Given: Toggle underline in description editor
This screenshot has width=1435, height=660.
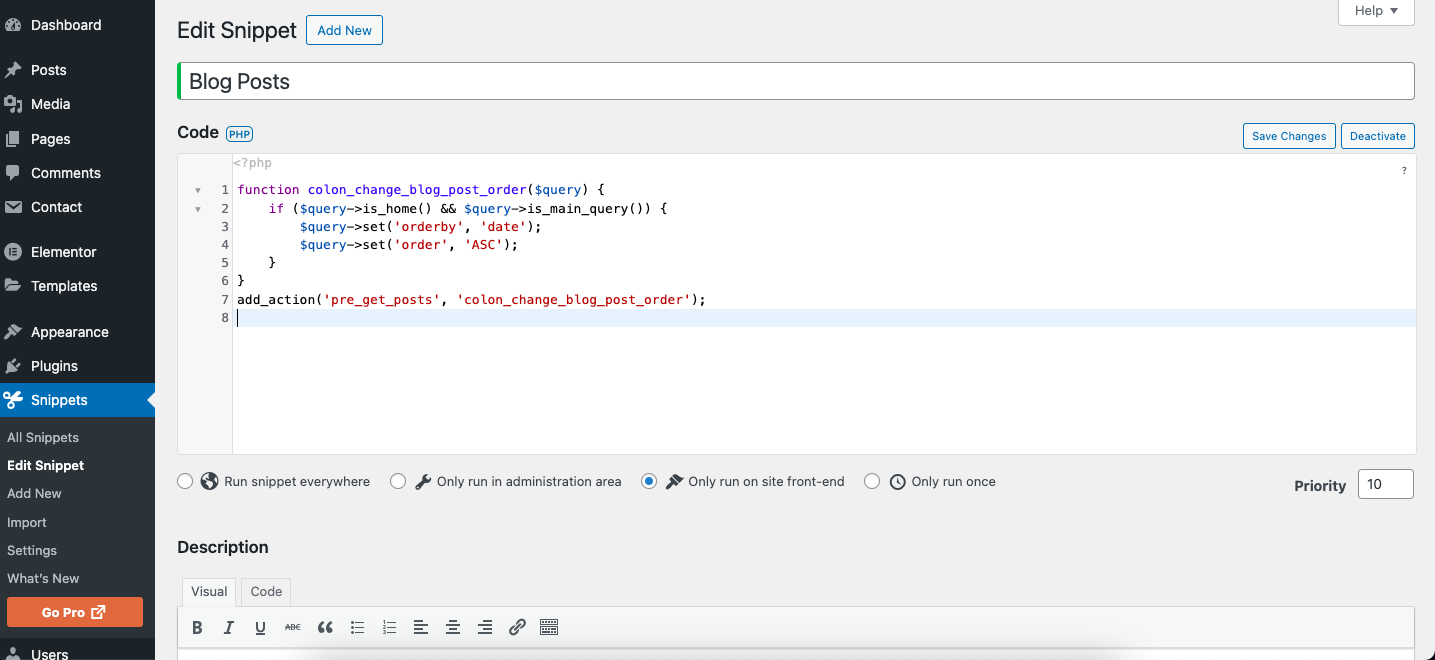Looking at the screenshot, I should click(261, 628).
